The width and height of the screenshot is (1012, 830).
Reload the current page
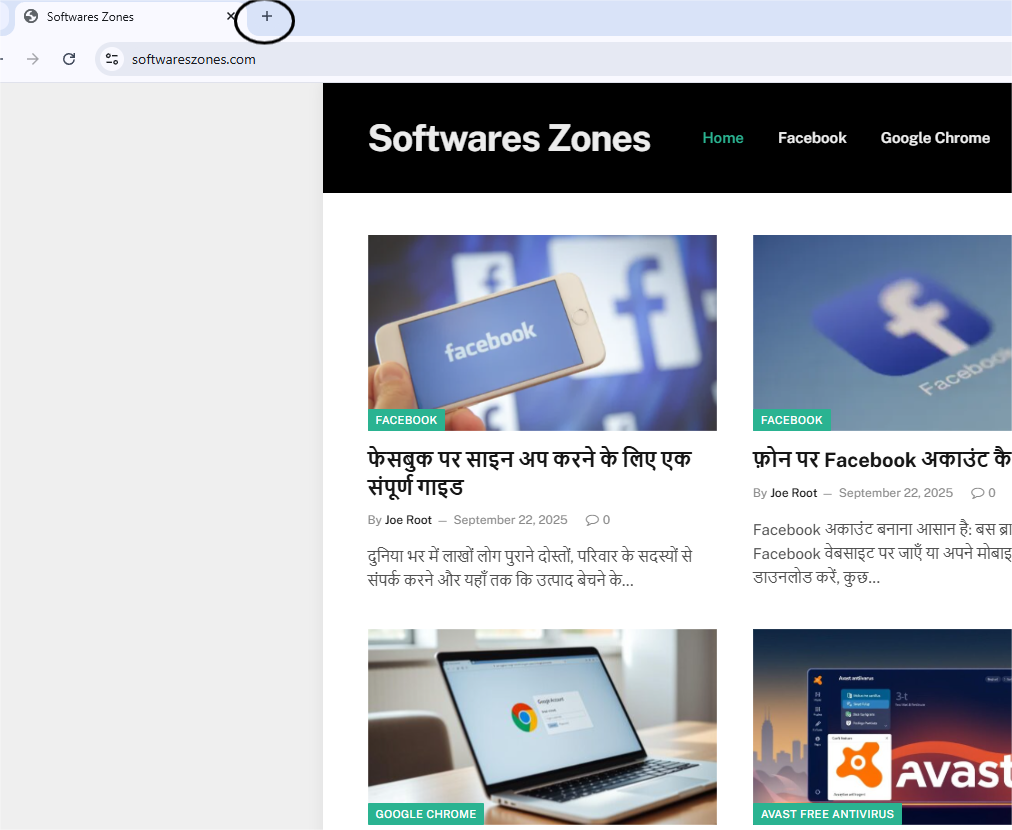[69, 59]
